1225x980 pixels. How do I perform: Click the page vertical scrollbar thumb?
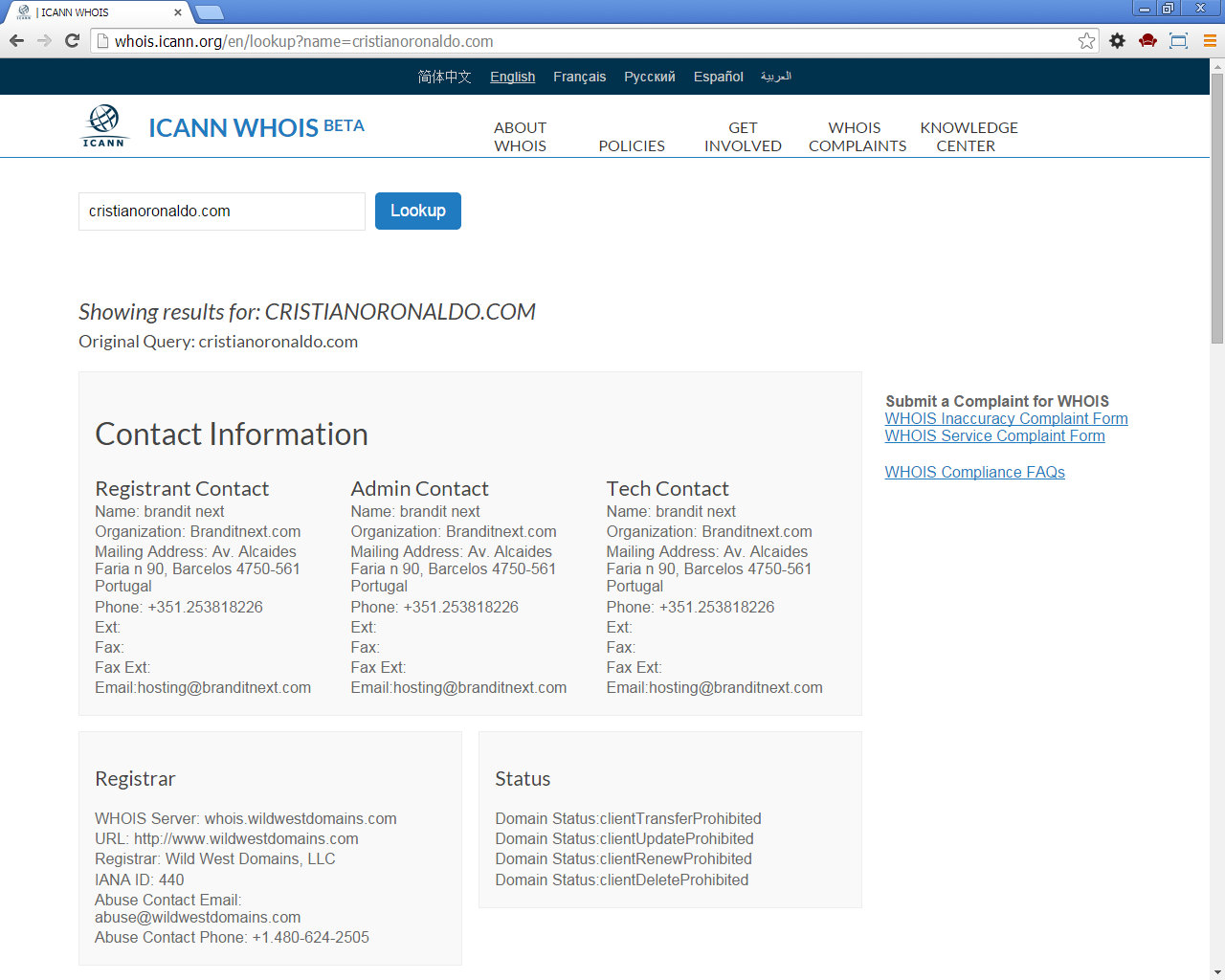1217,208
